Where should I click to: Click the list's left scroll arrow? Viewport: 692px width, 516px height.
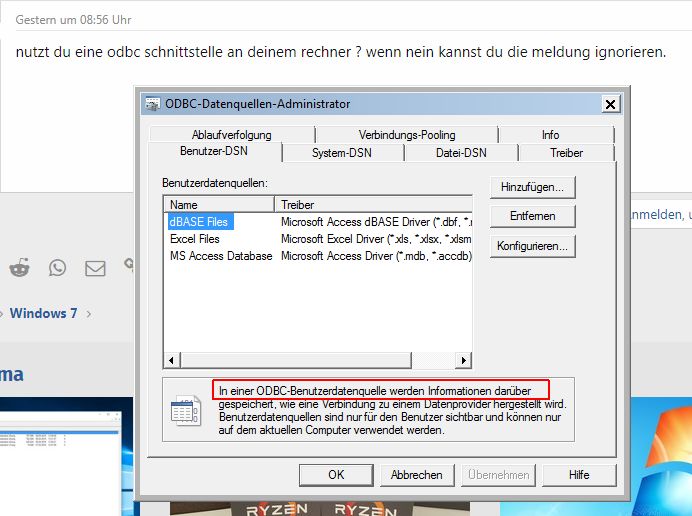tap(171, 360)
